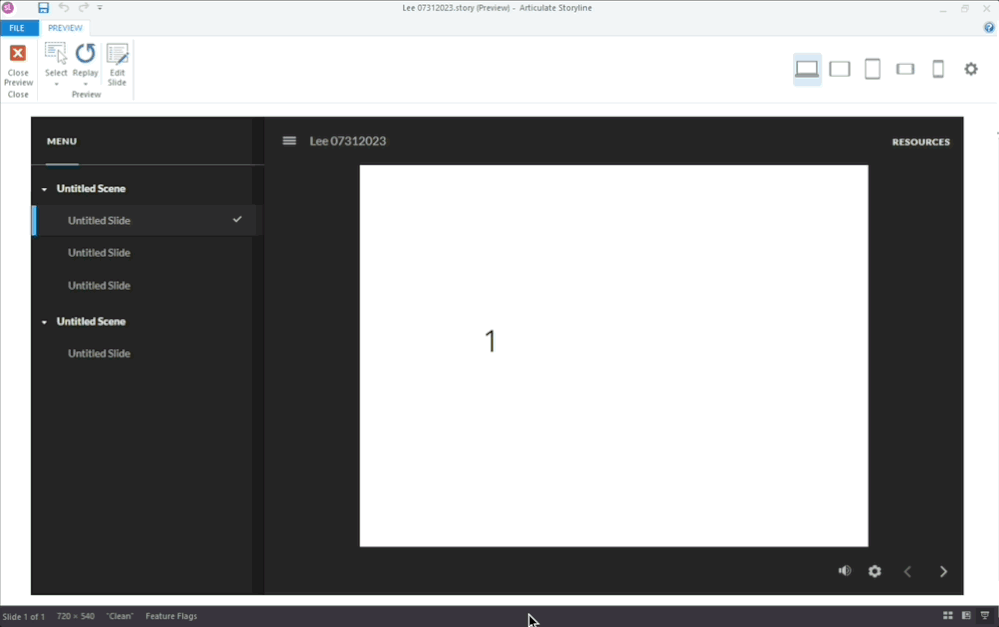Click Feature Flags in status bar
999x627 pixels.
[x=171, y=616]
